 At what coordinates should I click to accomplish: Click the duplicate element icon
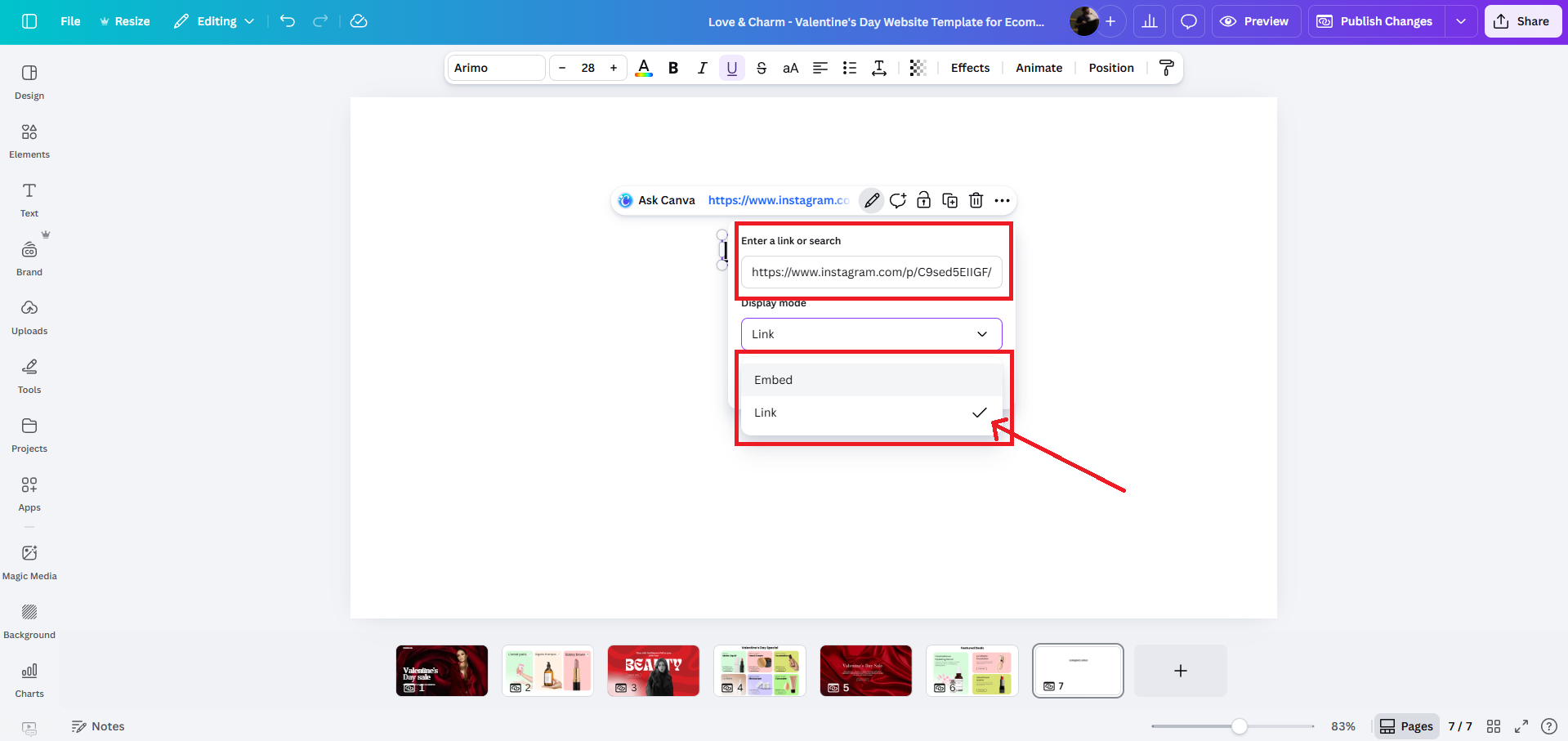coord(949,200)
